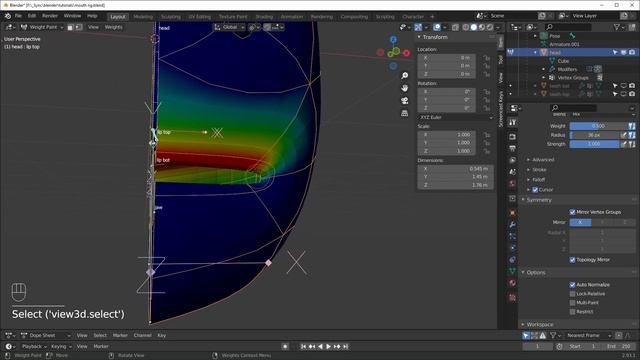Open the Physics properties tab icon
Viewport: 640px width, 360px height.
coord(513,248)
